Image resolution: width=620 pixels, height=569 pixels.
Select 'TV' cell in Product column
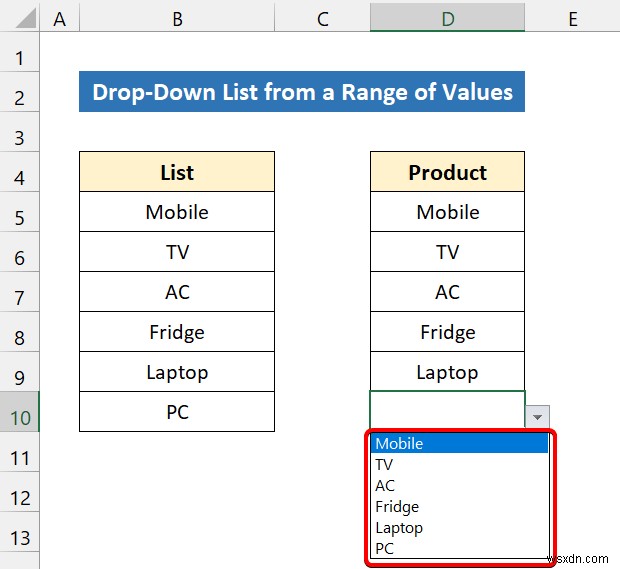(448, 252)
